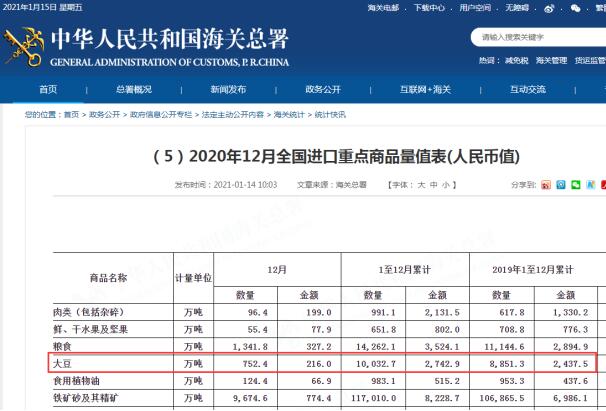Set font size to small (小)
Viewport: 606px width, 411px height.
[446, 185]
